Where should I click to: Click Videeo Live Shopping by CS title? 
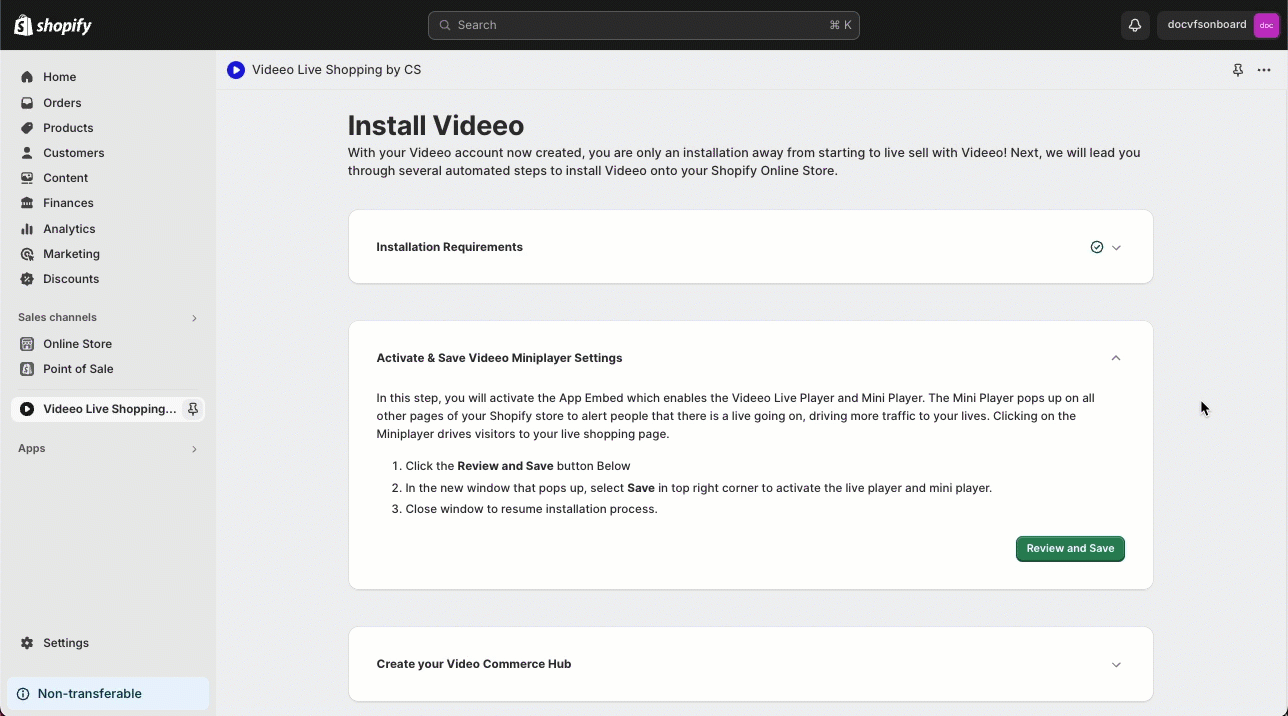[336, 70]
